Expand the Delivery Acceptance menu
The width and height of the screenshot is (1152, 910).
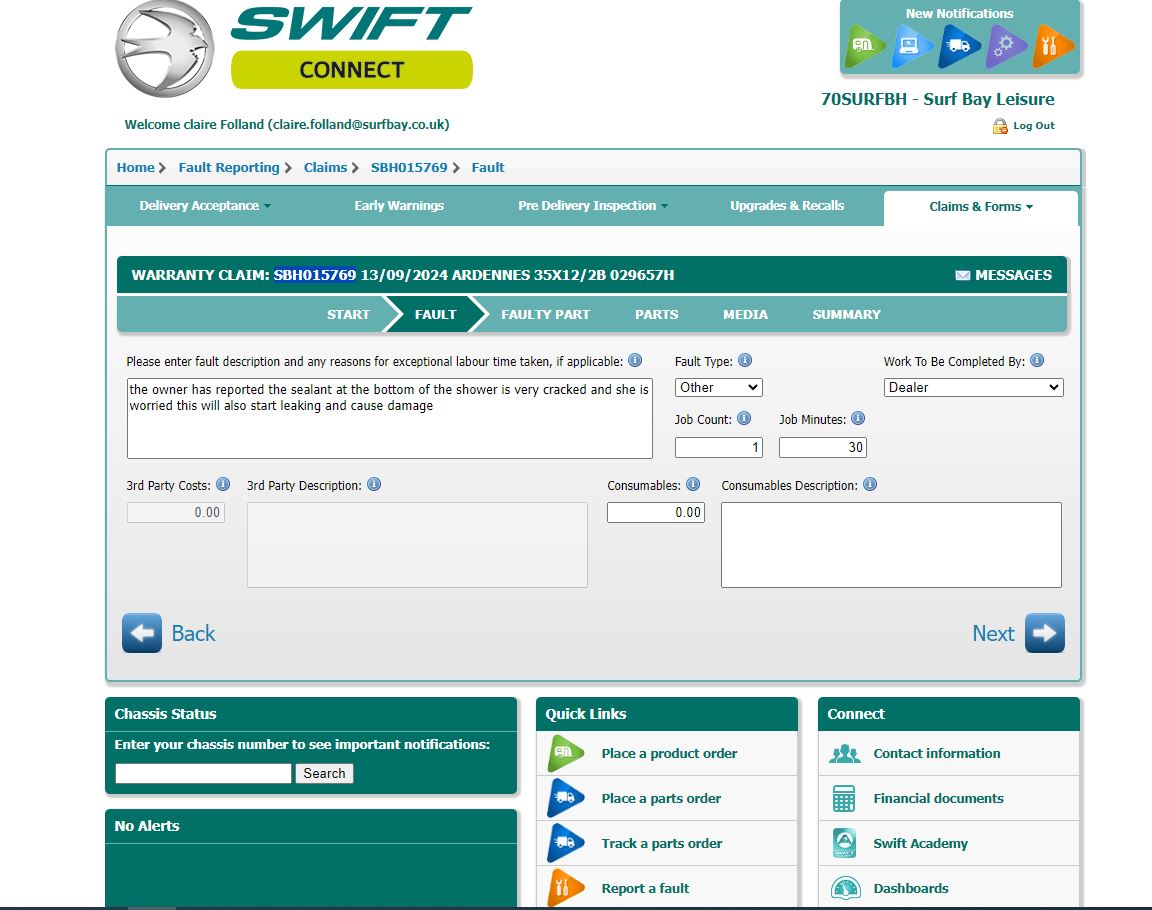tap(205, 206)
